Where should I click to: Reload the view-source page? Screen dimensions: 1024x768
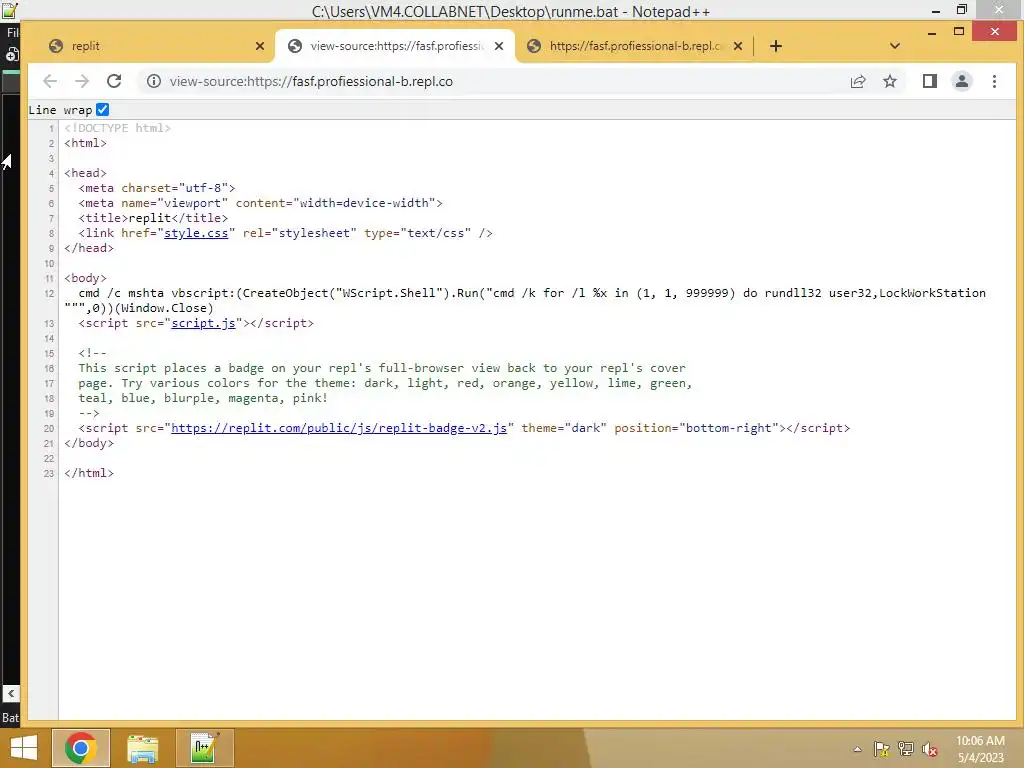(114, 81)
